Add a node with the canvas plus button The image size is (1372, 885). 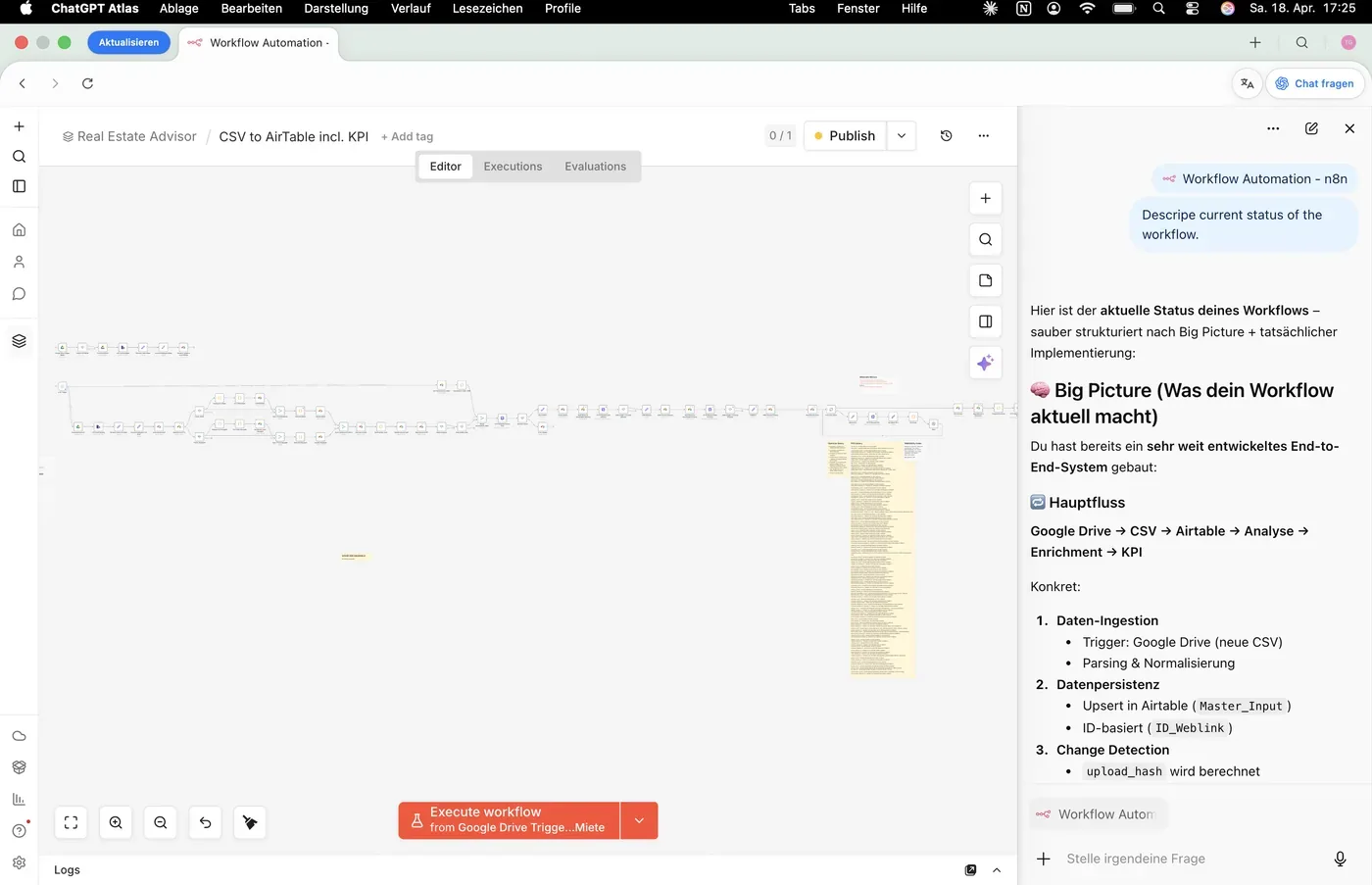point(985,198)
